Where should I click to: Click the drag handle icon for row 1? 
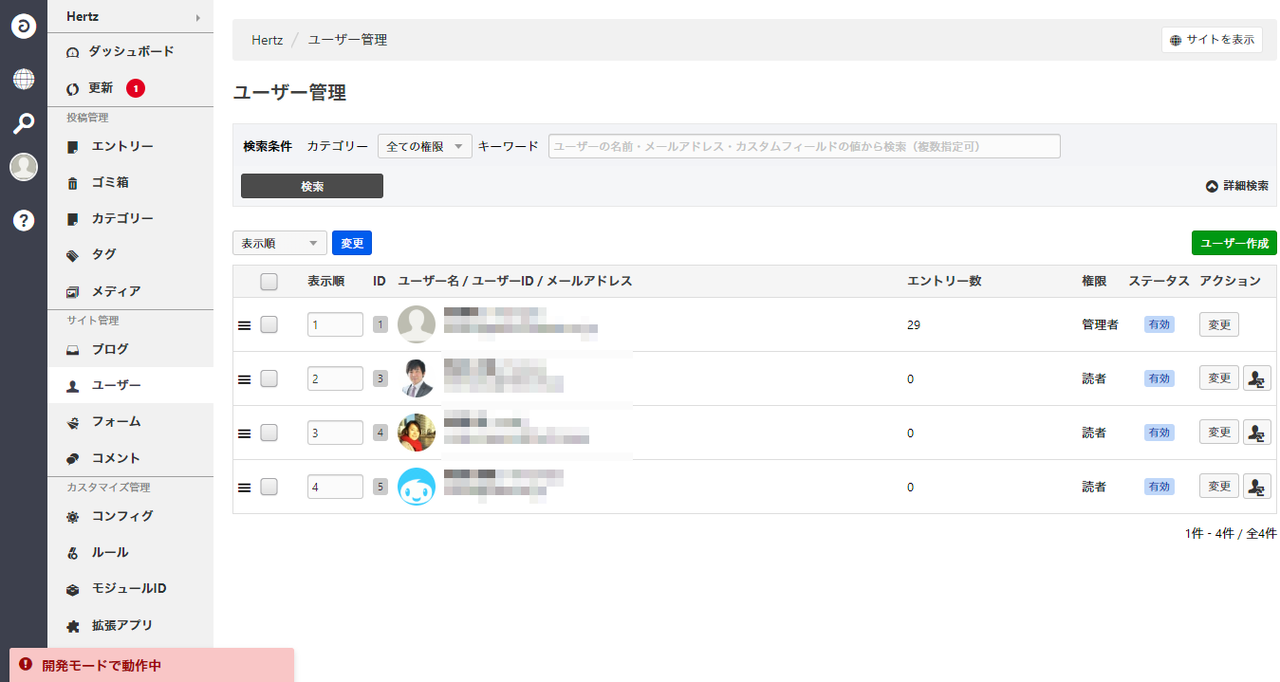(x=243, y=325)
